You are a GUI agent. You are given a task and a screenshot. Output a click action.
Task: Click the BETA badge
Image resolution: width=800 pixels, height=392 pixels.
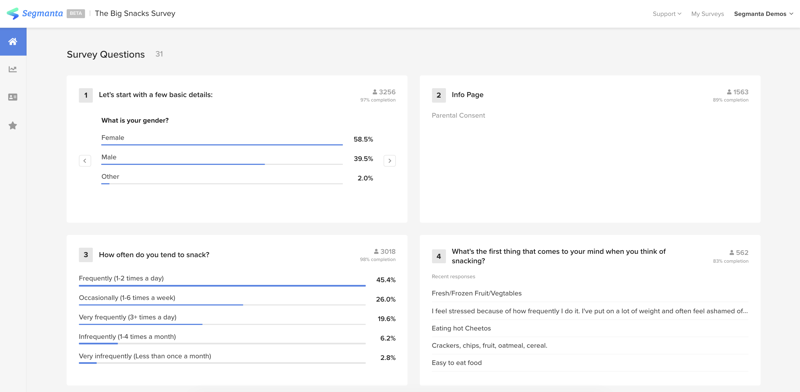[76, 14]
